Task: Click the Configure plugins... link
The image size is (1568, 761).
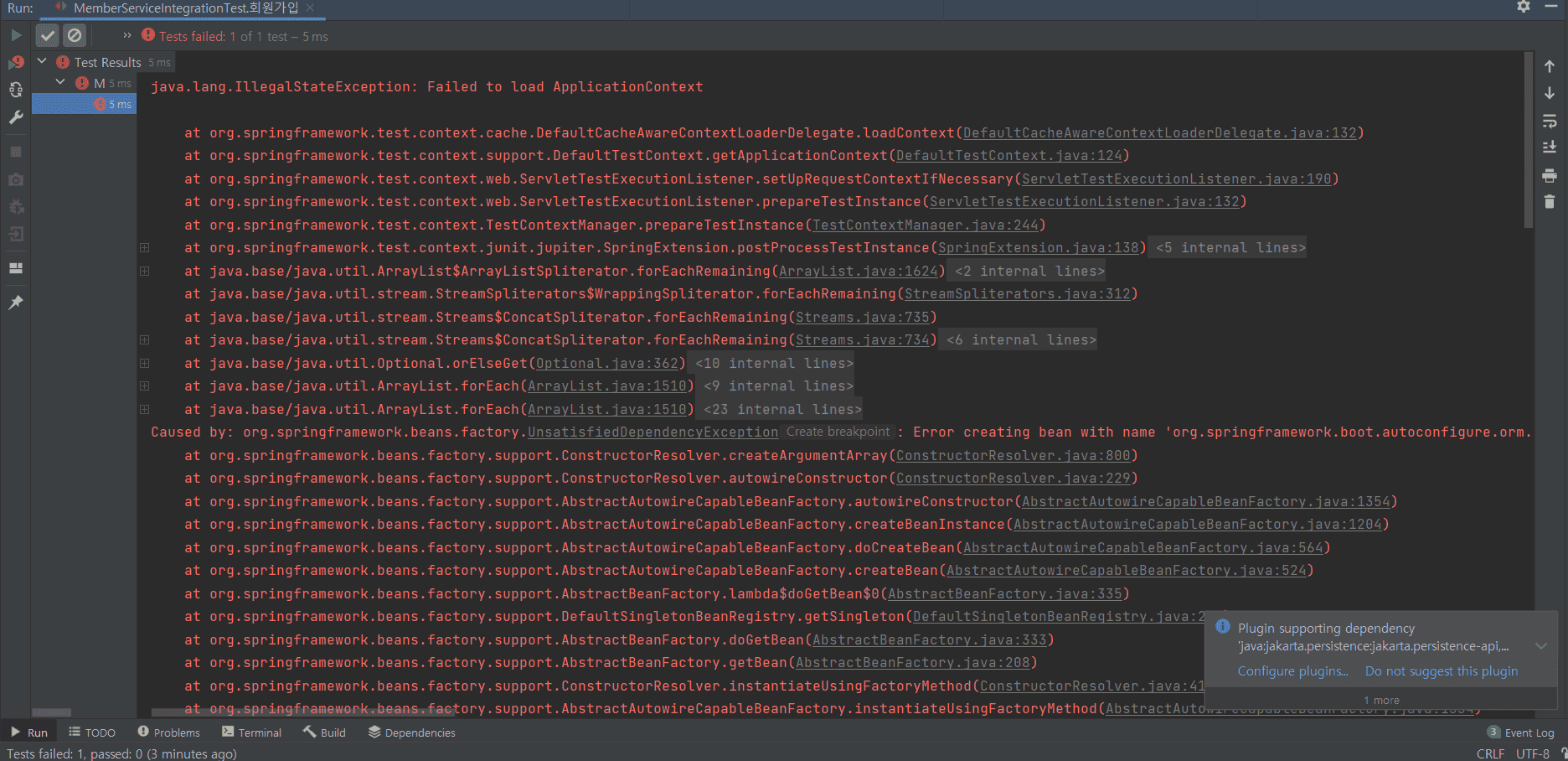Action: pyautogui.click(x=1293, y=671)
